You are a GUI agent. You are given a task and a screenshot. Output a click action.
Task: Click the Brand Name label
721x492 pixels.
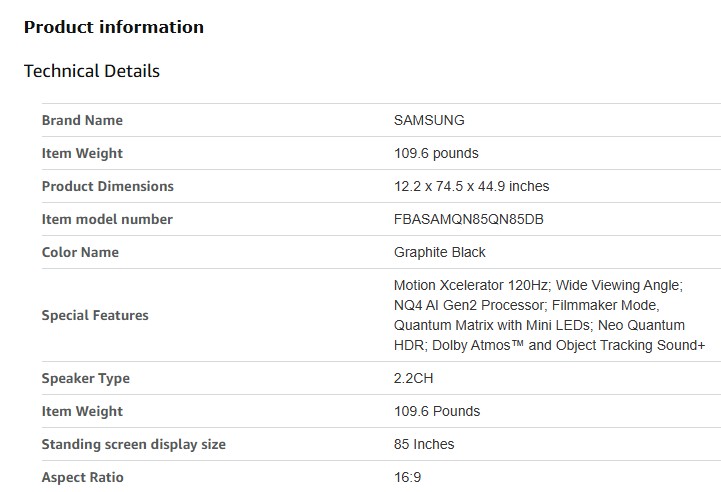click(x=82, y=120)
